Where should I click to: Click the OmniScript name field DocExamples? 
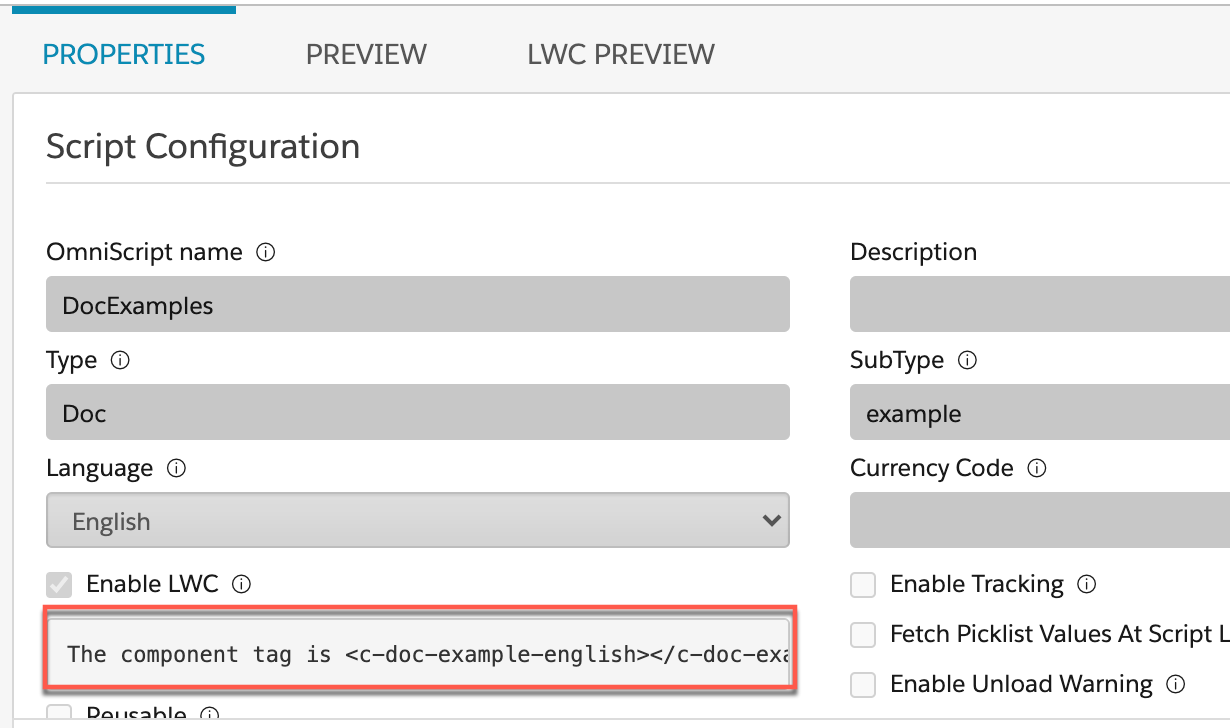tap(418, 305)
